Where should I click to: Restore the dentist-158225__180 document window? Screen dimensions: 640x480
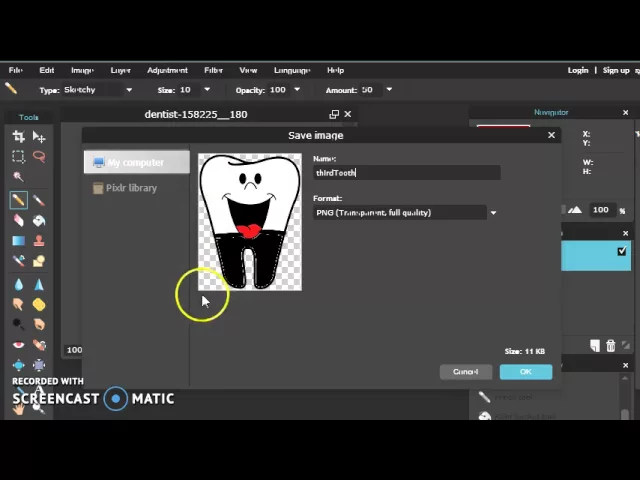click(x=334, y=114)
